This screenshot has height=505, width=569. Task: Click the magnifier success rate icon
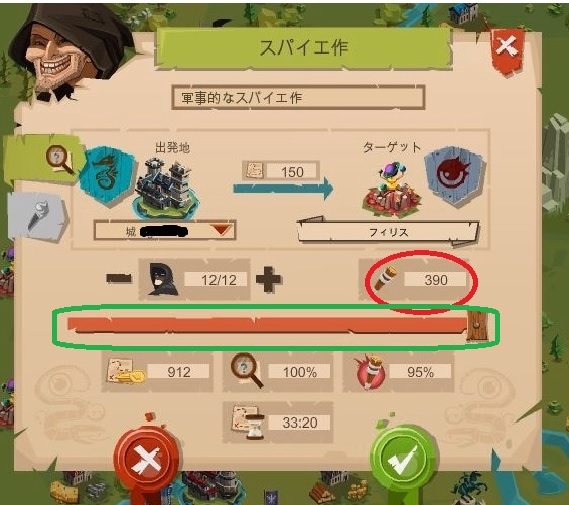(247, 370)
